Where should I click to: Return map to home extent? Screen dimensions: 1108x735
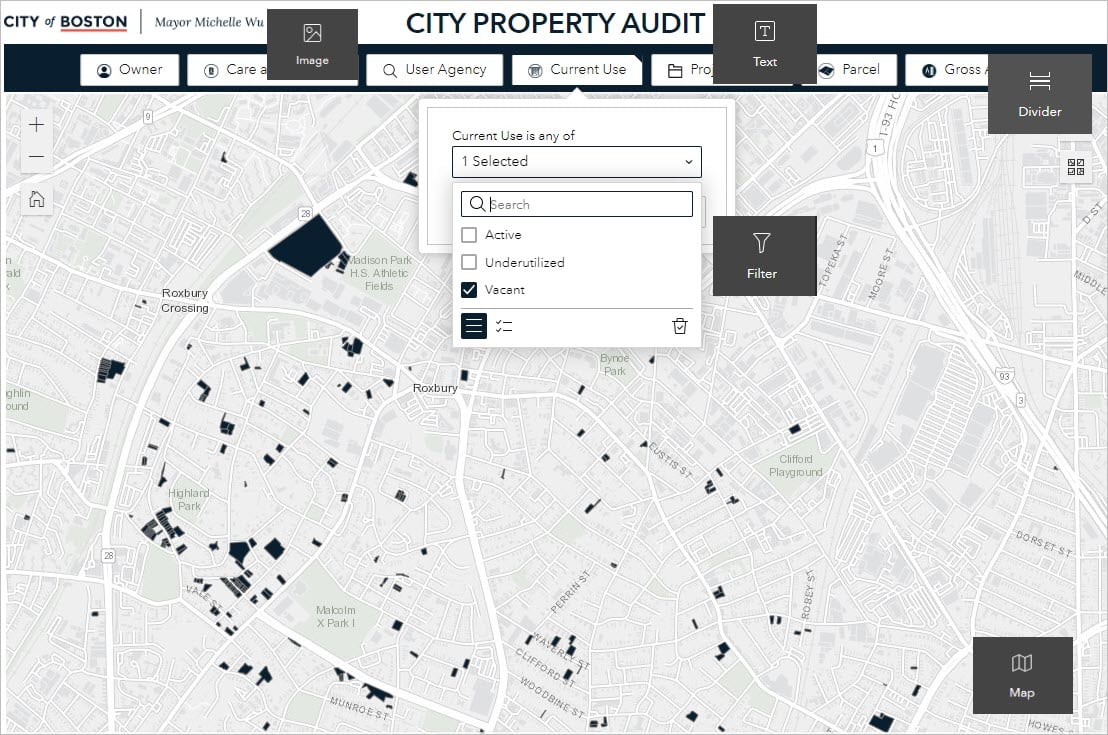click(x=36, y=199)
